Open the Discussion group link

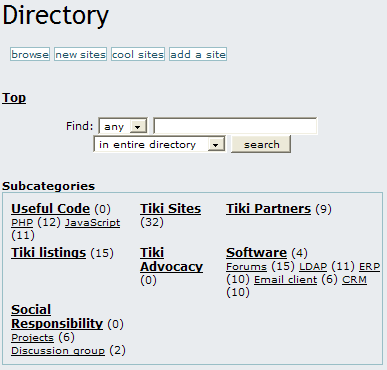click(58, 351)
